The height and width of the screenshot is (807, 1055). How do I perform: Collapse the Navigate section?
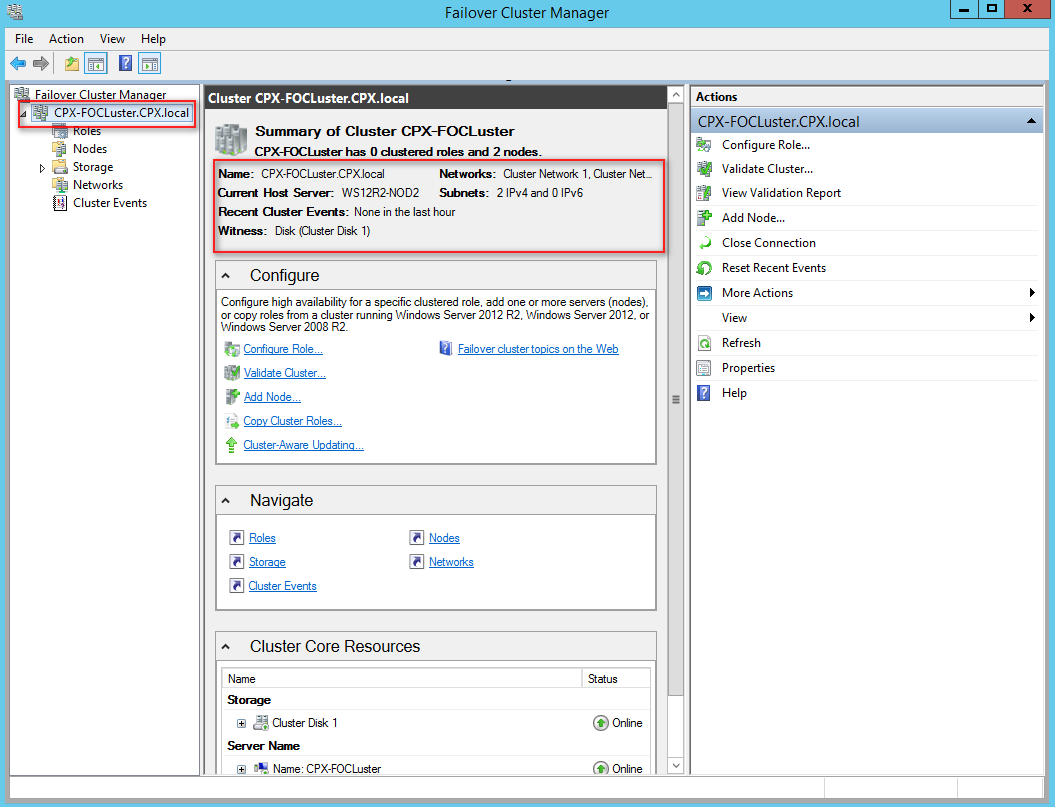[x=226, y=500]
